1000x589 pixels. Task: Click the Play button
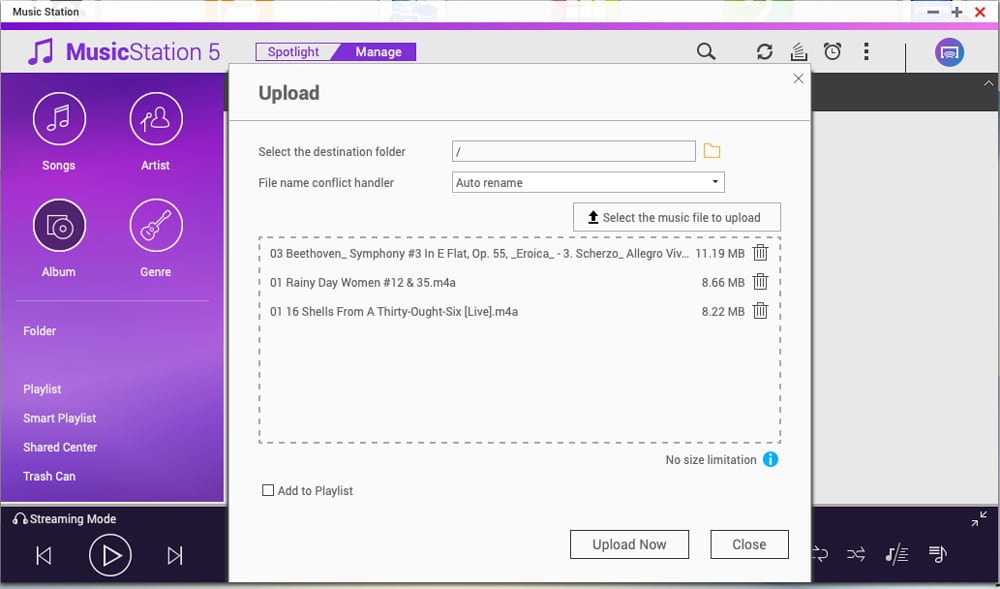(110, 556)
